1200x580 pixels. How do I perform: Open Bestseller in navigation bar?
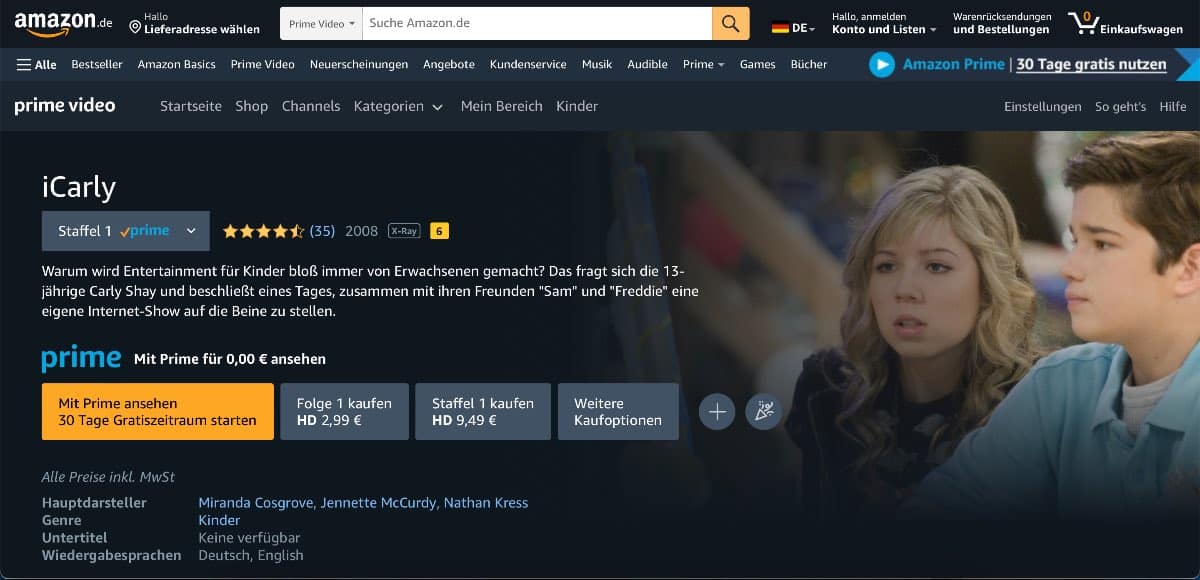click(97, 64)
